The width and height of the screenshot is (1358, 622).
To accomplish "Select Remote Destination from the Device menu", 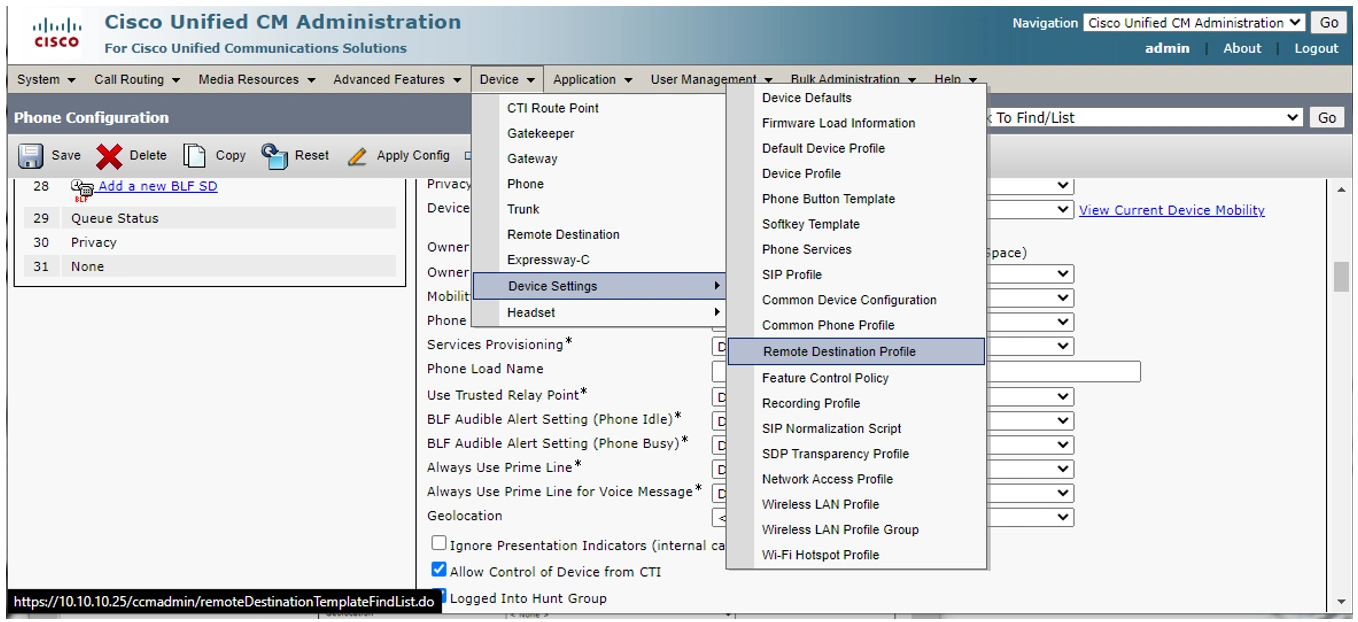I will [x=563, y=234].
